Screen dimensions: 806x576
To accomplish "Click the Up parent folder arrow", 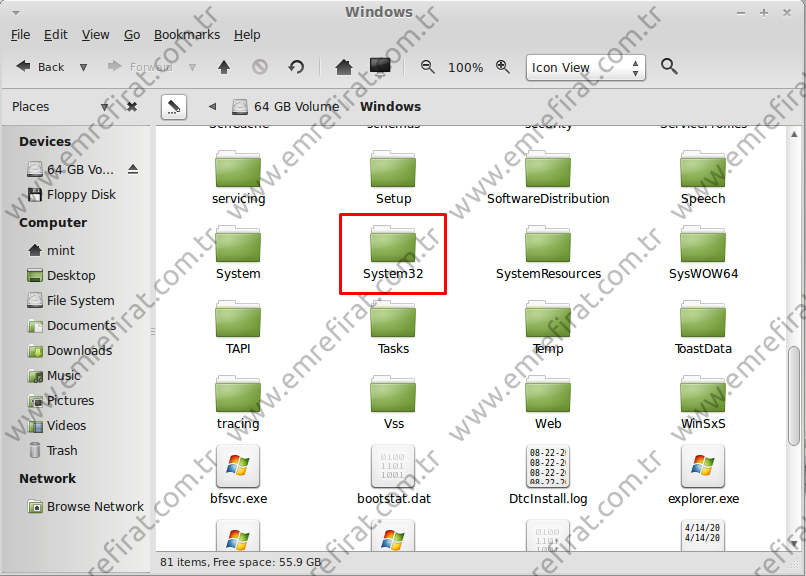I will click(224, 67).
